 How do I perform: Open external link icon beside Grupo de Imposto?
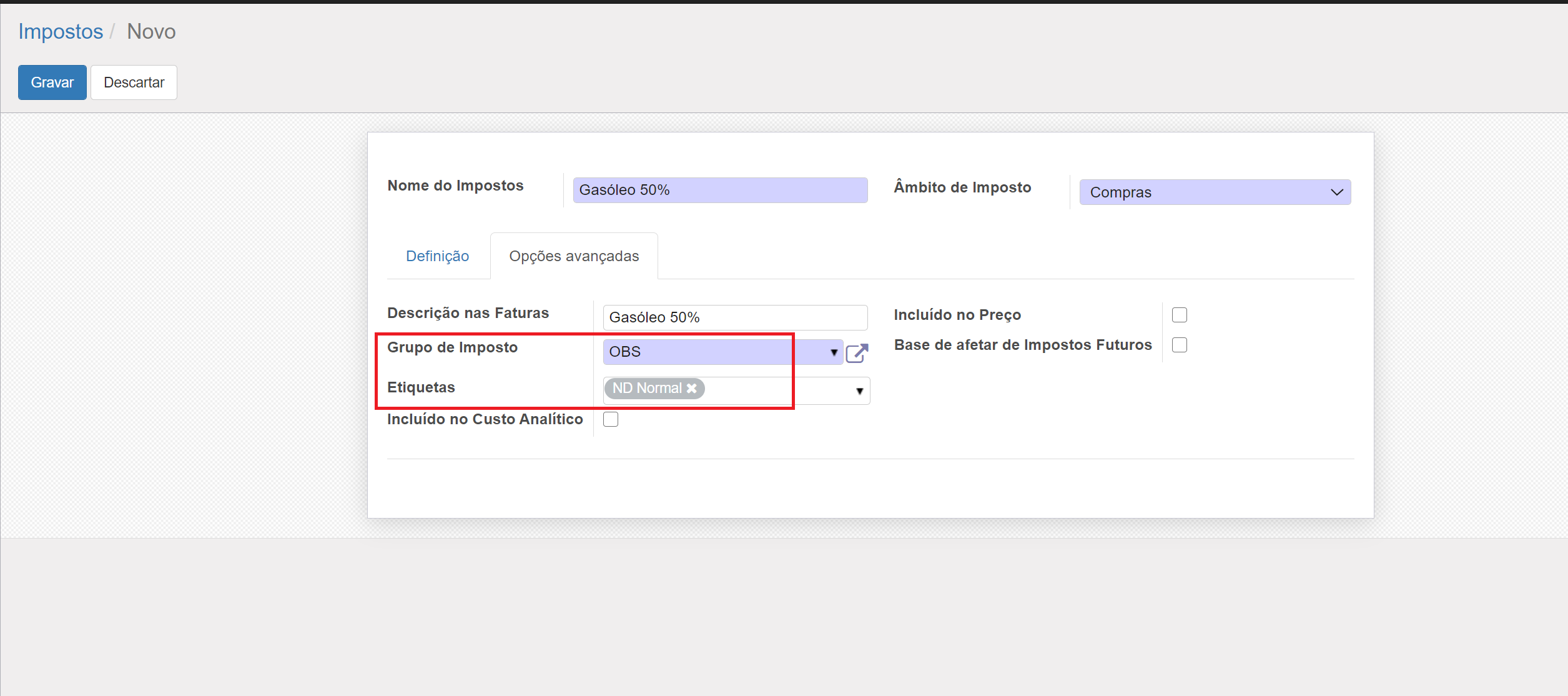pos(857,353)
